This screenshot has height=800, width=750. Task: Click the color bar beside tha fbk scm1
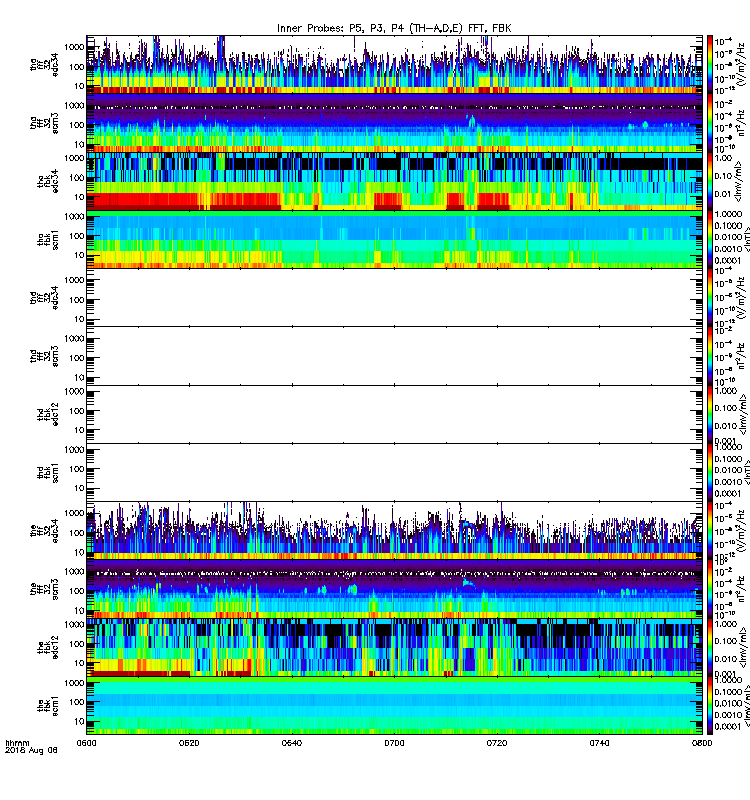tap(710, 239)
